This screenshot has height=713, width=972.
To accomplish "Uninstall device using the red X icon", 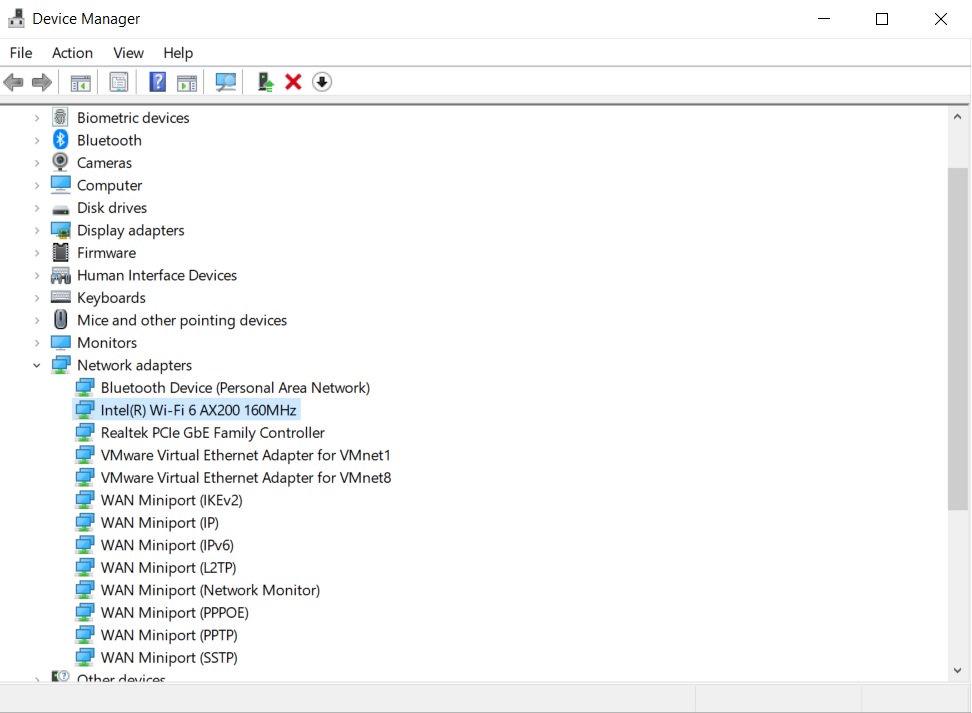I will tap(293, 82).
